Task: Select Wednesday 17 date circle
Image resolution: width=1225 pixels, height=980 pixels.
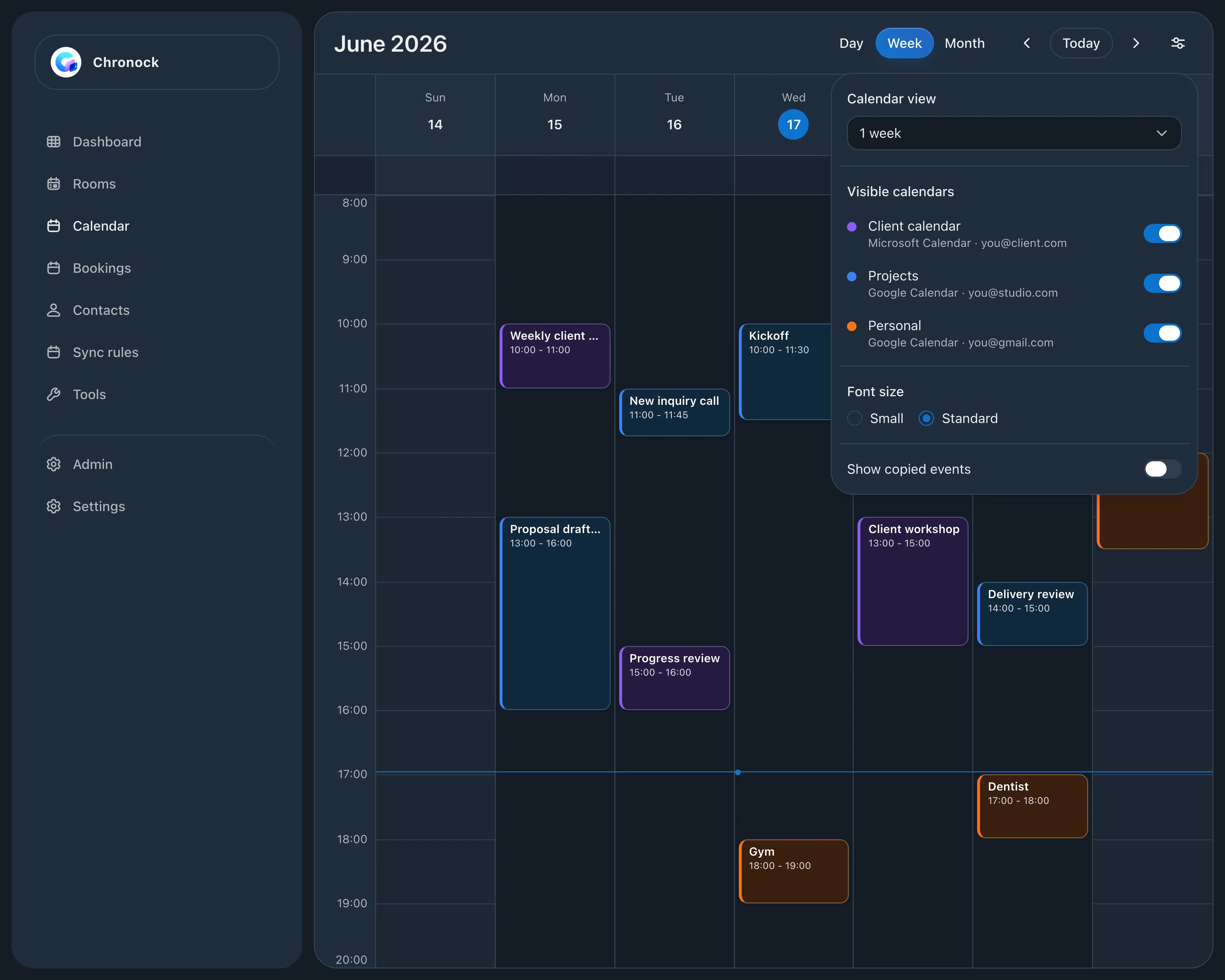Action: click(793, 124)
